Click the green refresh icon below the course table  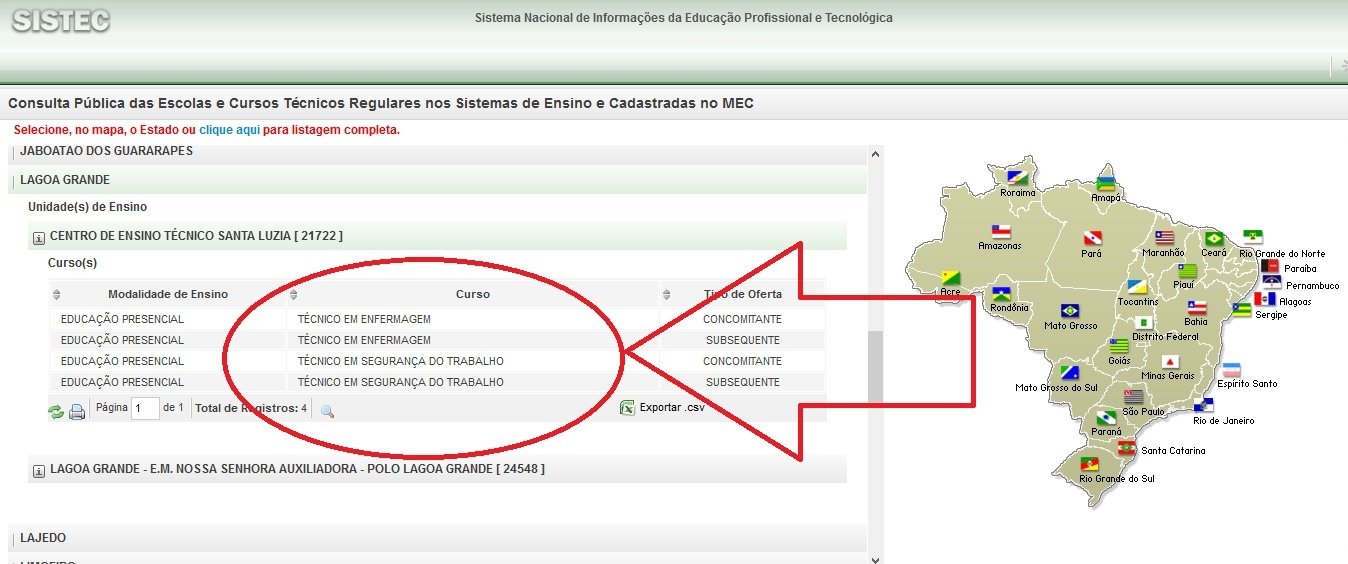(x=56, y=411)
